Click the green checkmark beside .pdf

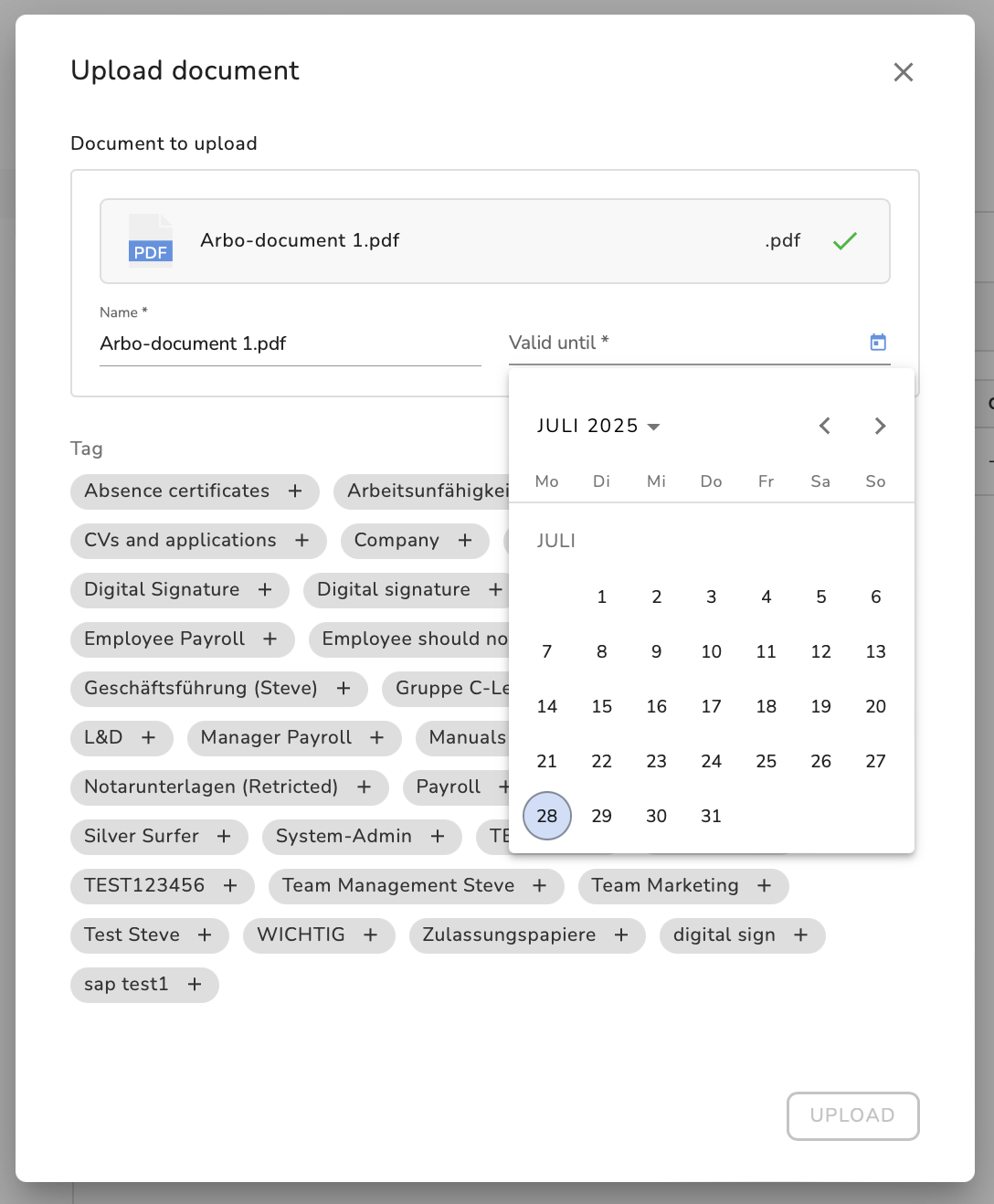pos(845,241)
